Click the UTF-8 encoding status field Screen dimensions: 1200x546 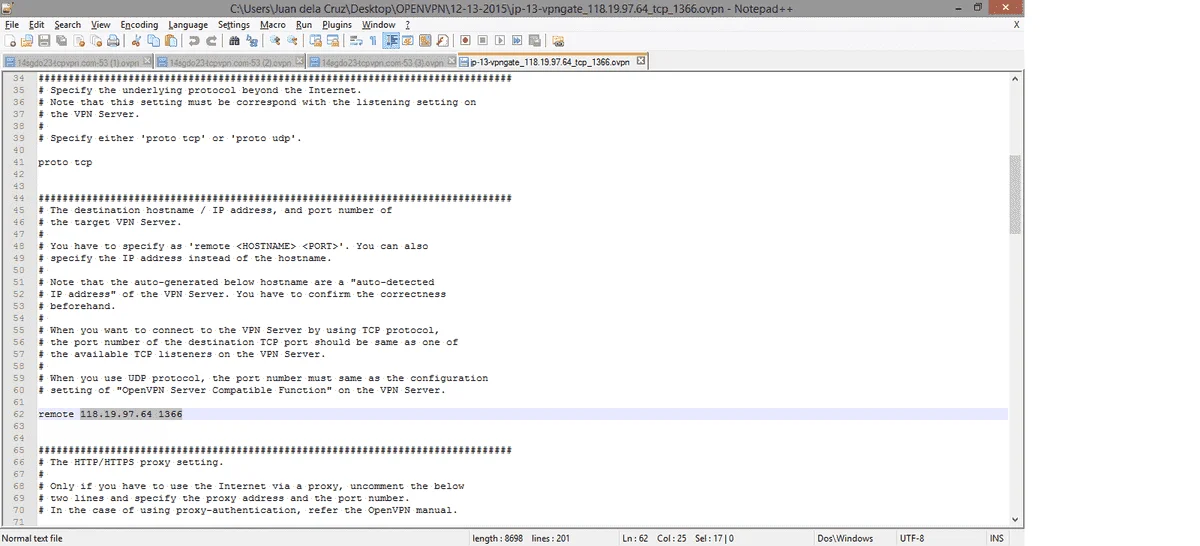pyautogui.click(x=911, y=538)
